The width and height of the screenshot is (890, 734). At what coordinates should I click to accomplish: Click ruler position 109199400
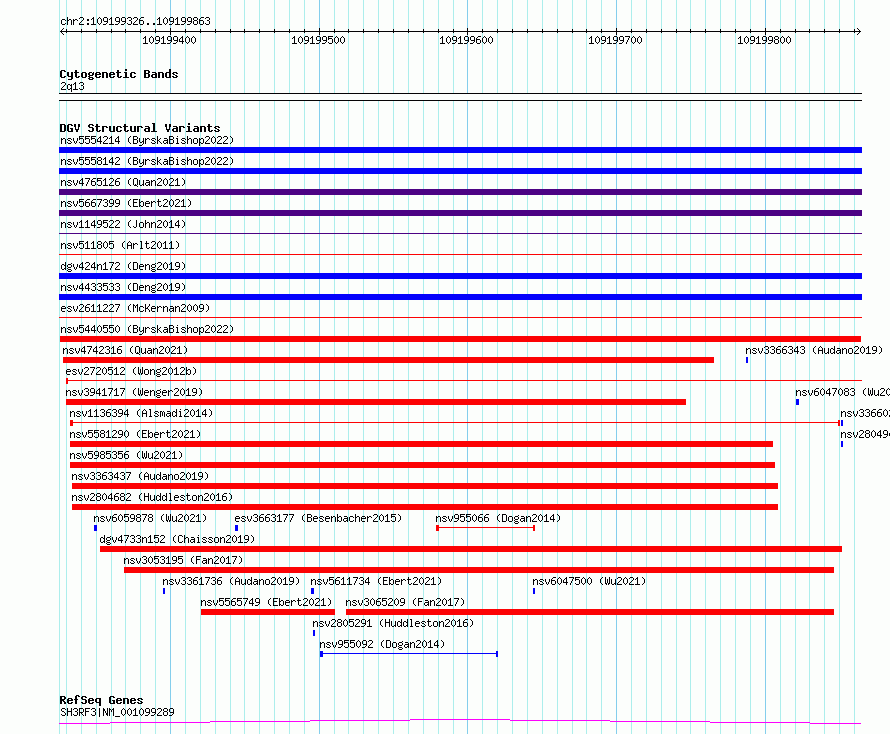tap(169, 40)
